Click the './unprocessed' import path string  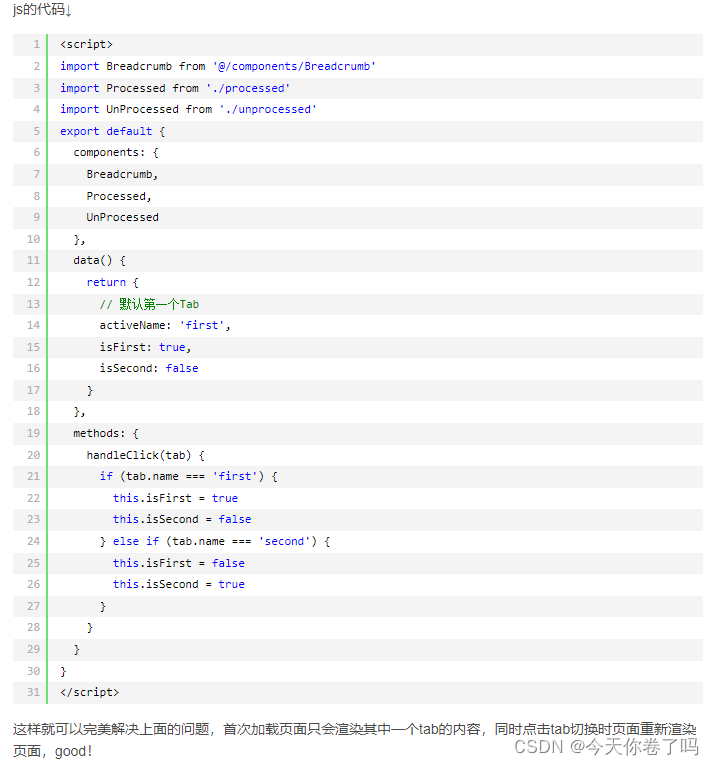(x=268, y=109)
